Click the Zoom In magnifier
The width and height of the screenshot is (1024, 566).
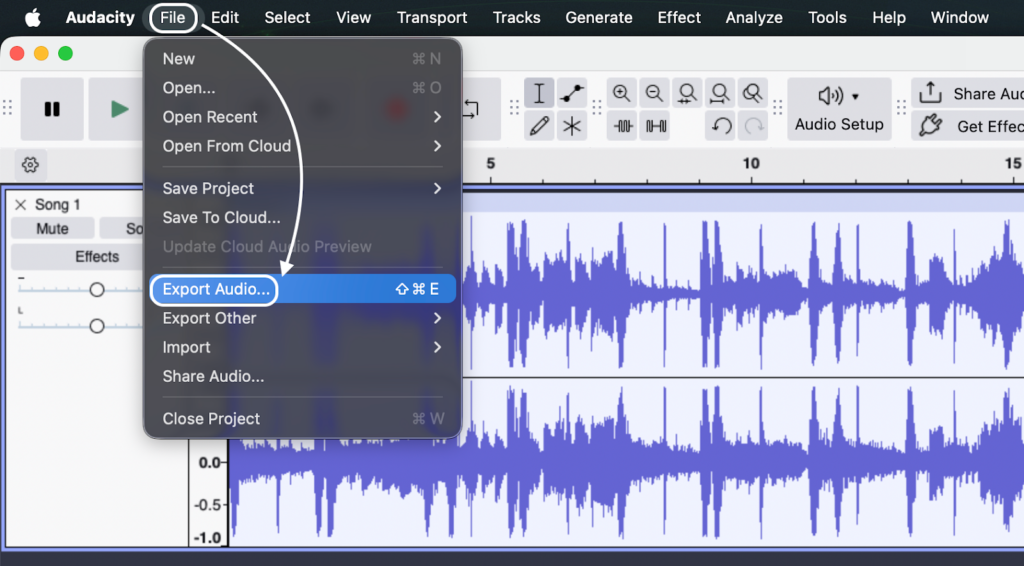[622, 94]
